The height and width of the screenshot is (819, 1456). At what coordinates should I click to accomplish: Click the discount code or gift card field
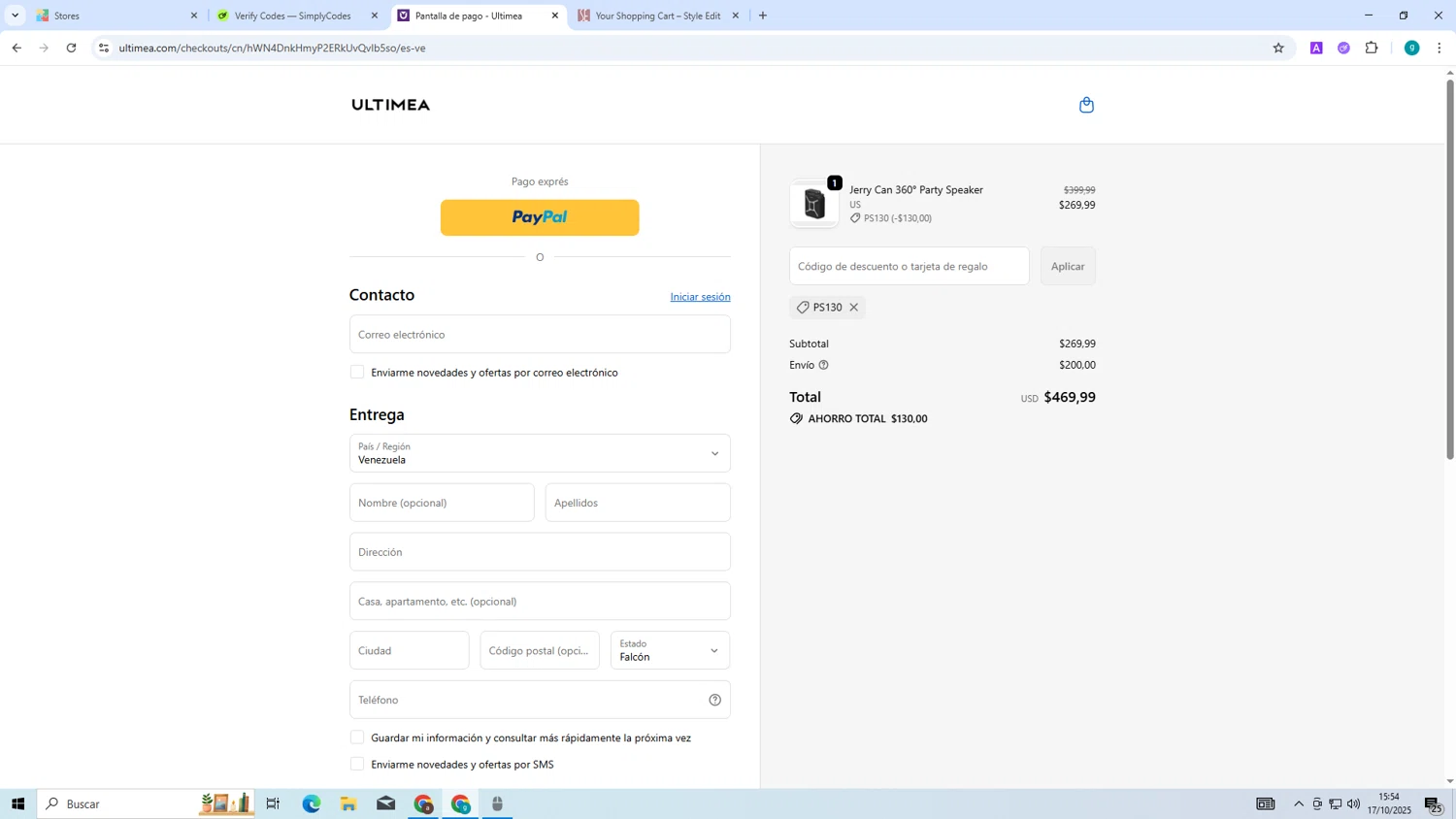[910, 266]
